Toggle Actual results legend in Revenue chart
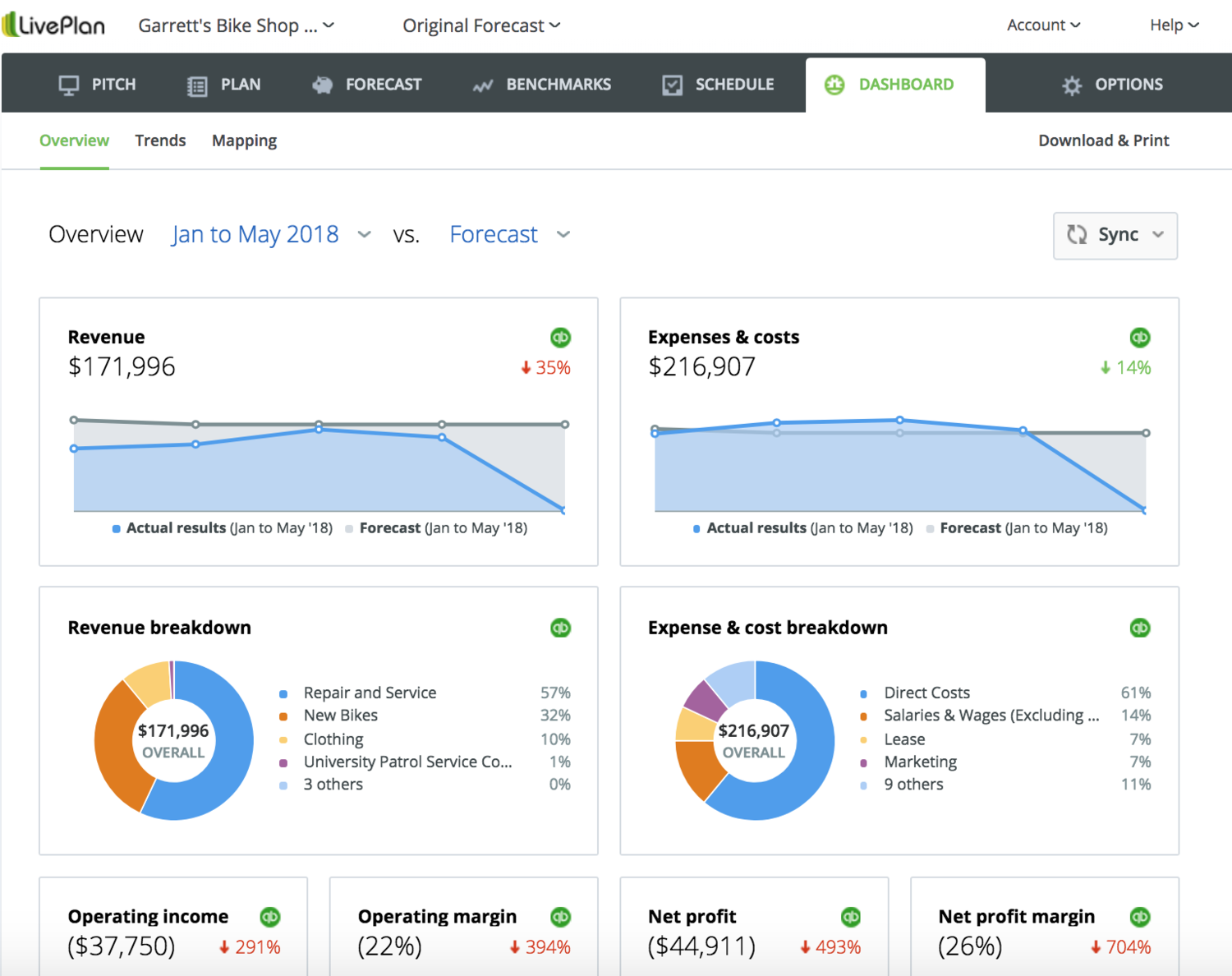The height and width of the screenshot is (976, 1232). (222, 528)
